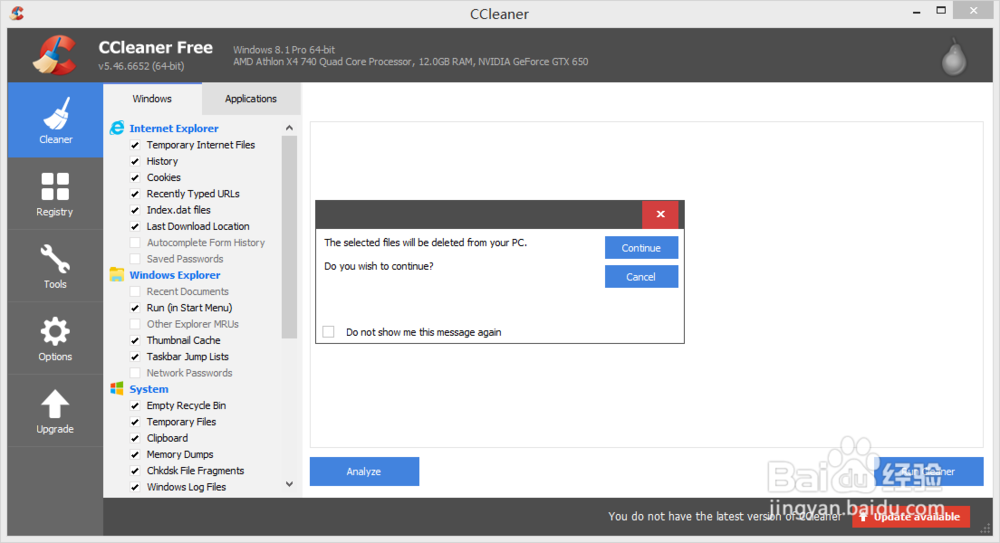
Task: Toggle Empty Recycle Bin checkbox
Action: tap(135, 406)
